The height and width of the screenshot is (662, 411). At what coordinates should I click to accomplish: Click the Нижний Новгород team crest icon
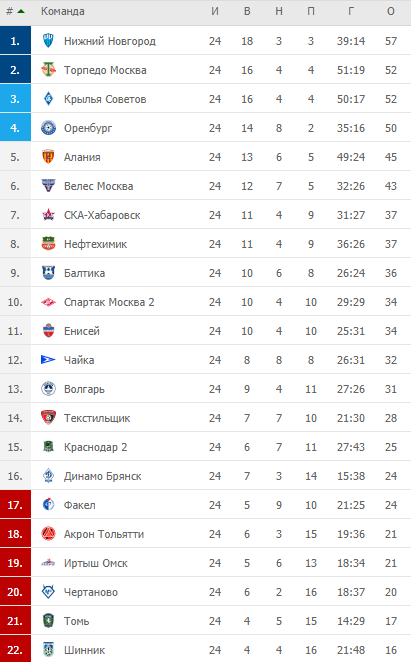click(x=49, y=41)
